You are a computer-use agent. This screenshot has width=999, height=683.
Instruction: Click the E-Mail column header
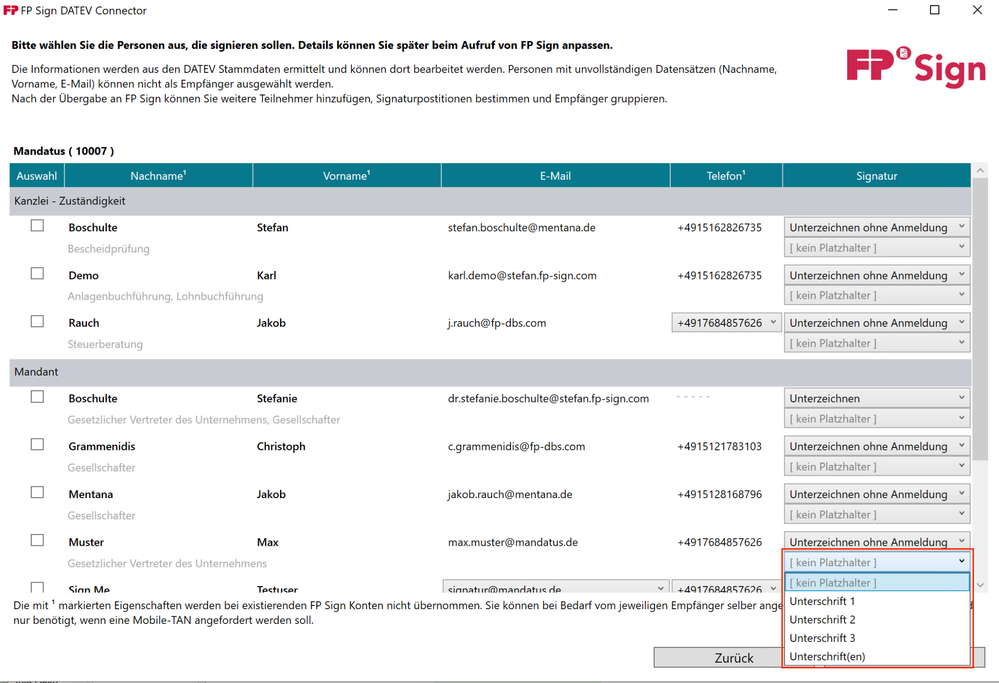coord(556,176)
